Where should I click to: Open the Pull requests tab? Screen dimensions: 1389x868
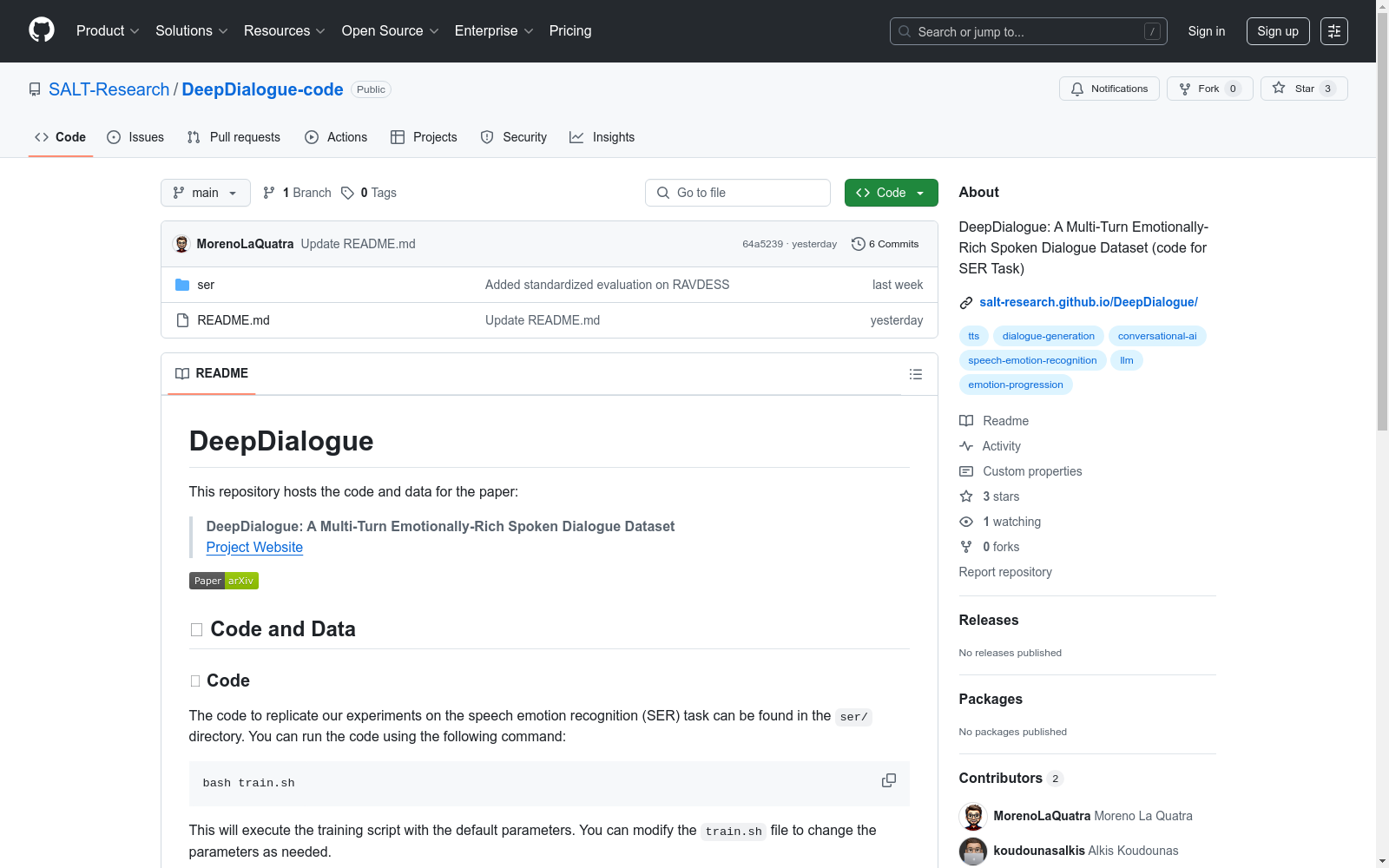click(x=234, y=137)
